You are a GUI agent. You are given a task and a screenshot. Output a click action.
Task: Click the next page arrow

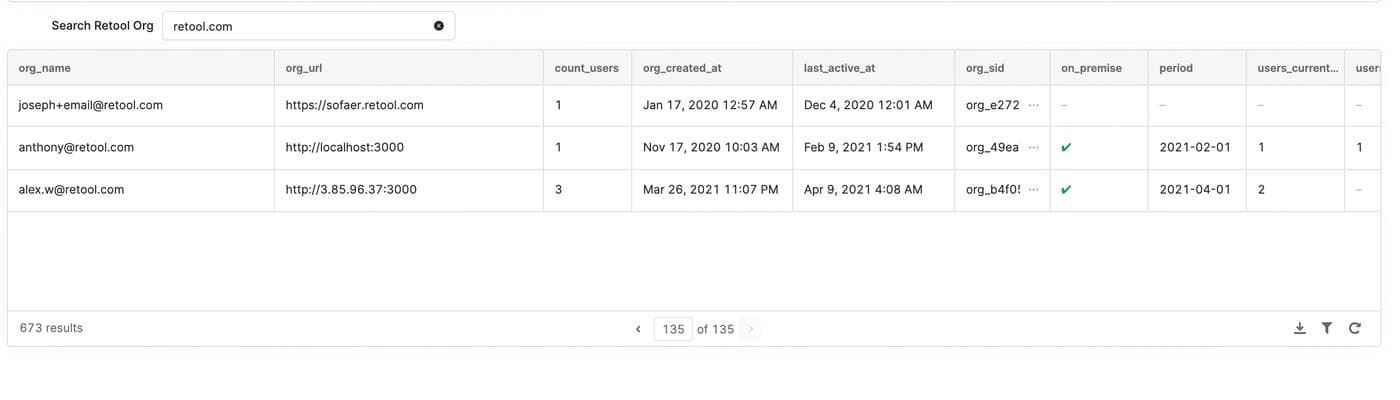(x=750, y=329)
